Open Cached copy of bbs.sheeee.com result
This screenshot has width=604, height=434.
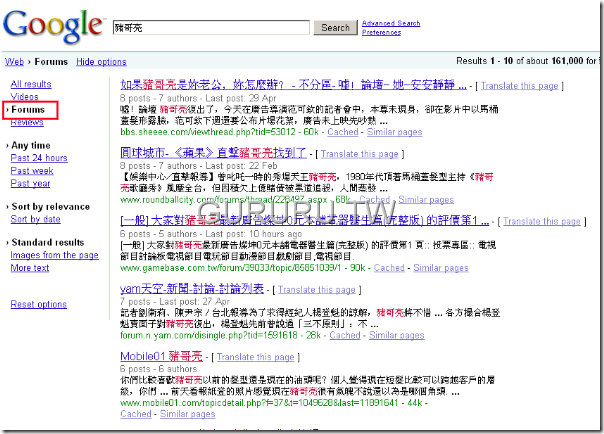343,132
